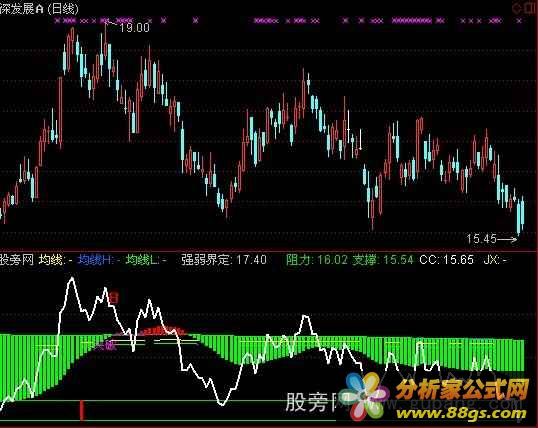Open the www.88gs.com watermark link

click(x=461, y=414)
